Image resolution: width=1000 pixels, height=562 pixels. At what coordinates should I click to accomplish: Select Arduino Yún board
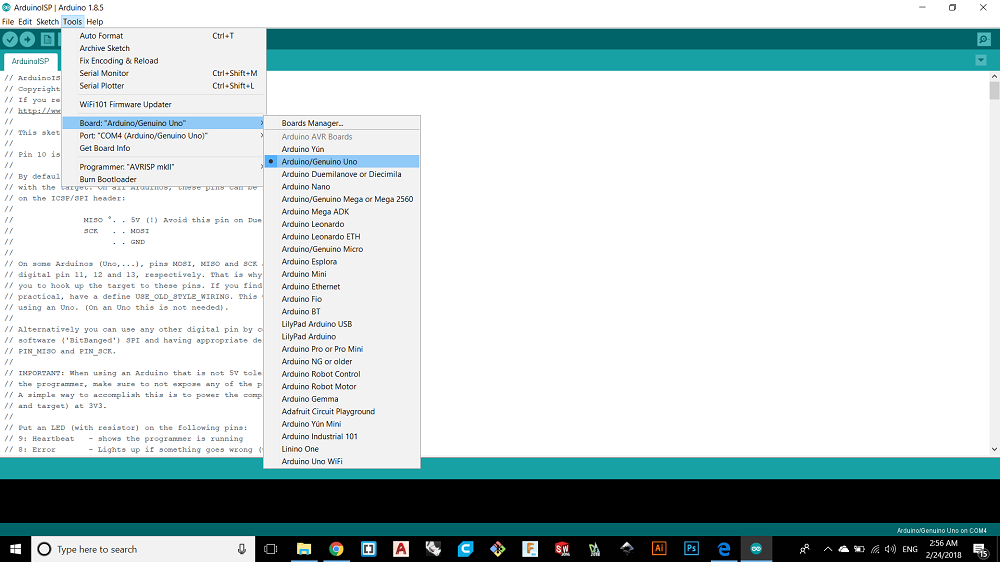(342, 149)
